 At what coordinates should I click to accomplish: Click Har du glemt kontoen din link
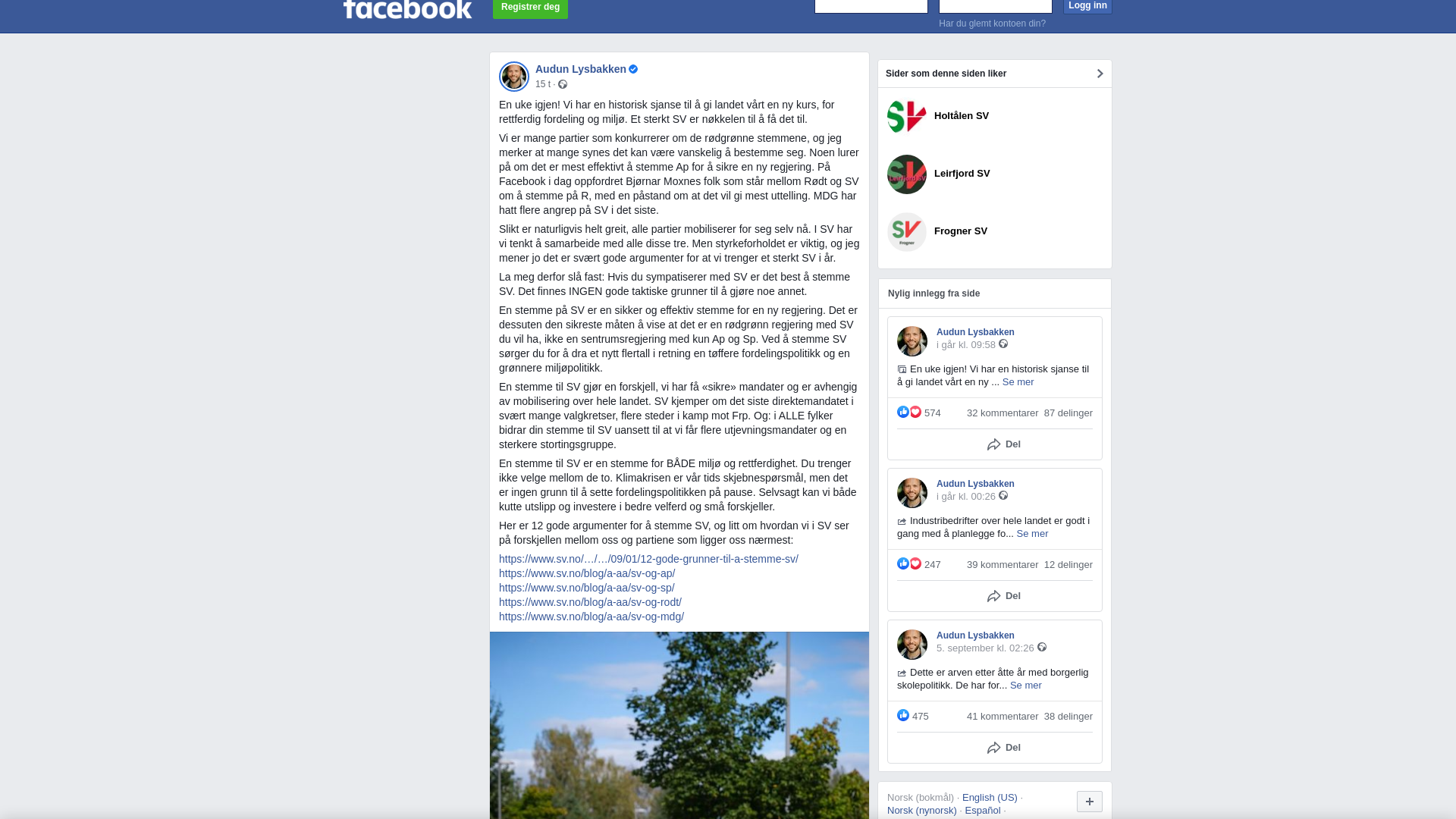[992, 24]
